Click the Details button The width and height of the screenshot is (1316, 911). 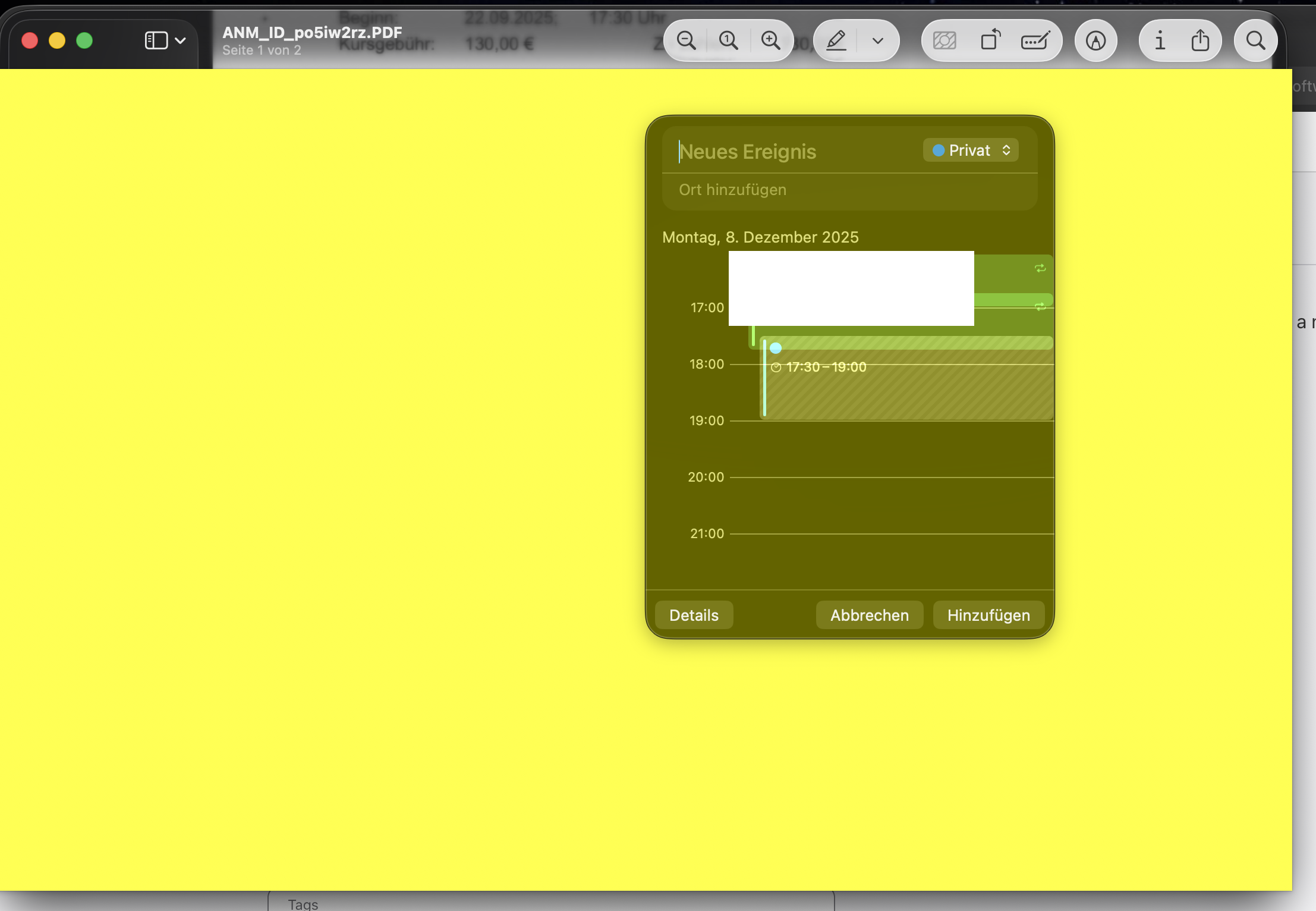(694, 615)
